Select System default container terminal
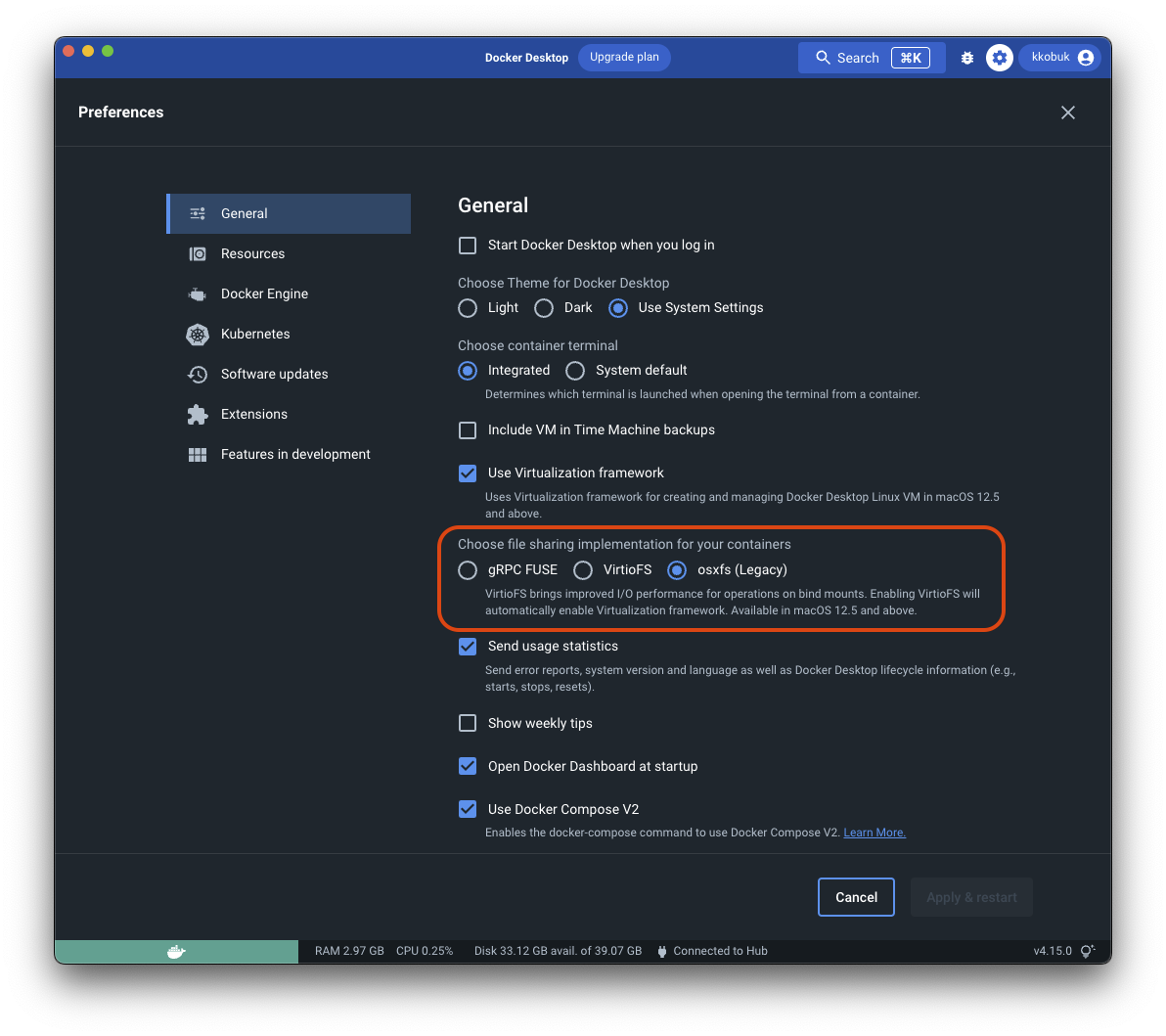Image resolution: width=1166 pixels, height=1036 pixels. 575,371
